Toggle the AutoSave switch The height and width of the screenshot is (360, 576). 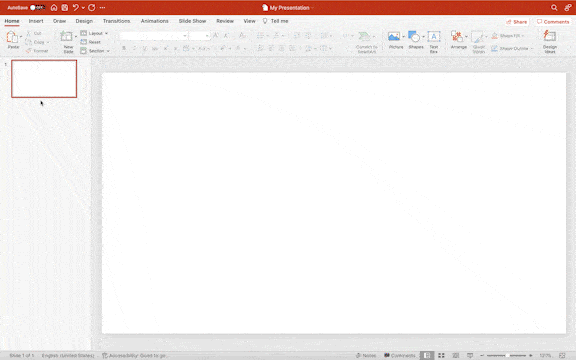coord(37,7)
